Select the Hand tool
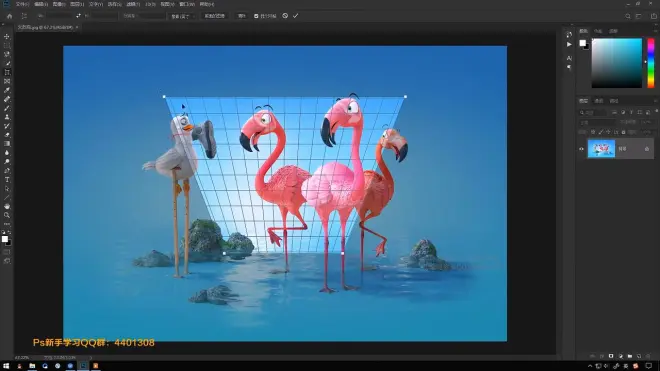The width and height of the screenshot is (660, 371). pyautogui.click(x=7, y=206)
